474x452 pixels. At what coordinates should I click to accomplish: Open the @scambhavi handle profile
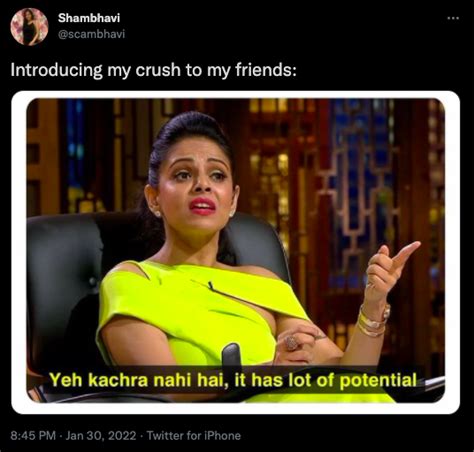click(91, 34)
